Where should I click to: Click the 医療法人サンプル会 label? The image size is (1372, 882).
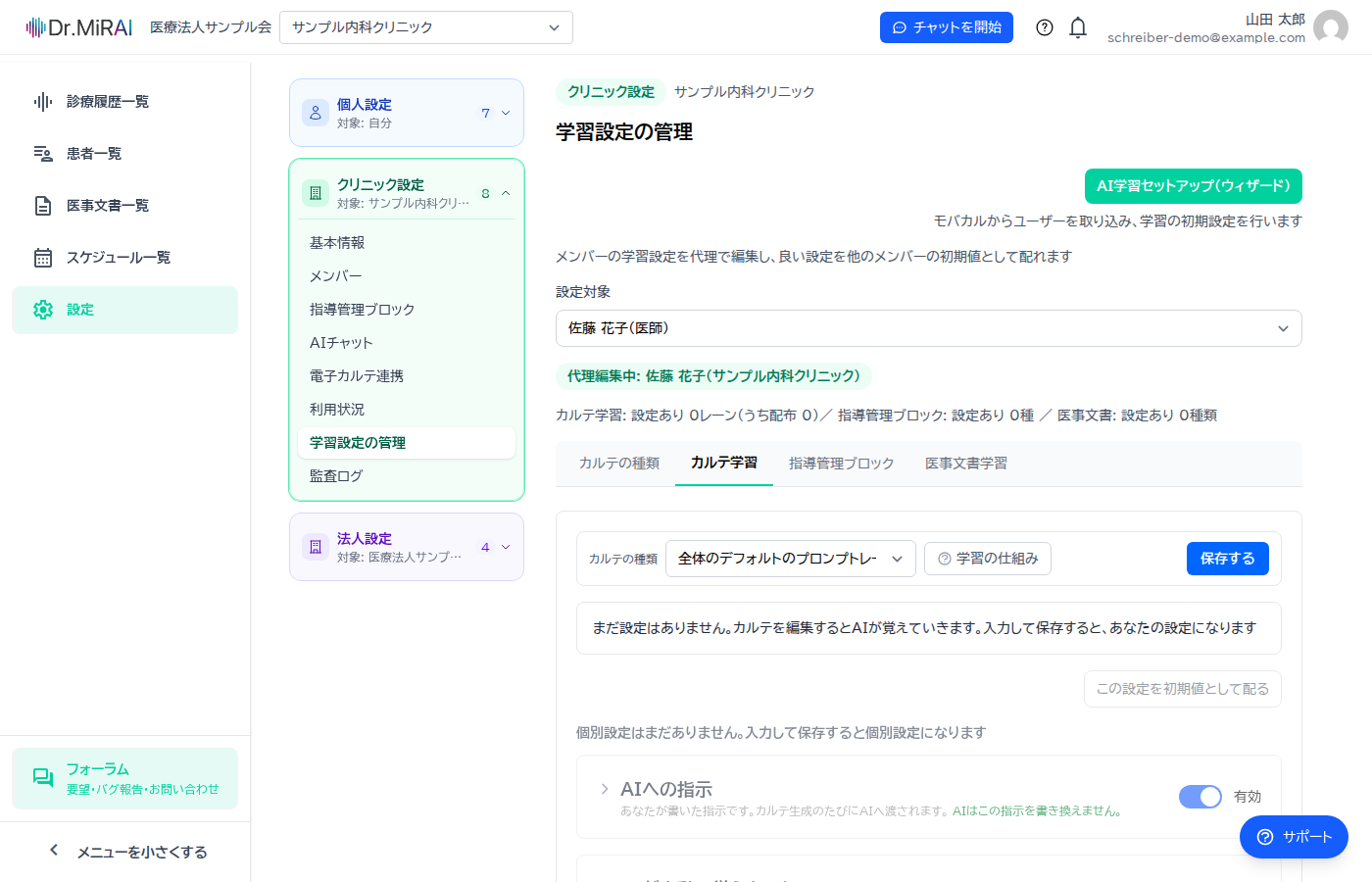(211, 27)
